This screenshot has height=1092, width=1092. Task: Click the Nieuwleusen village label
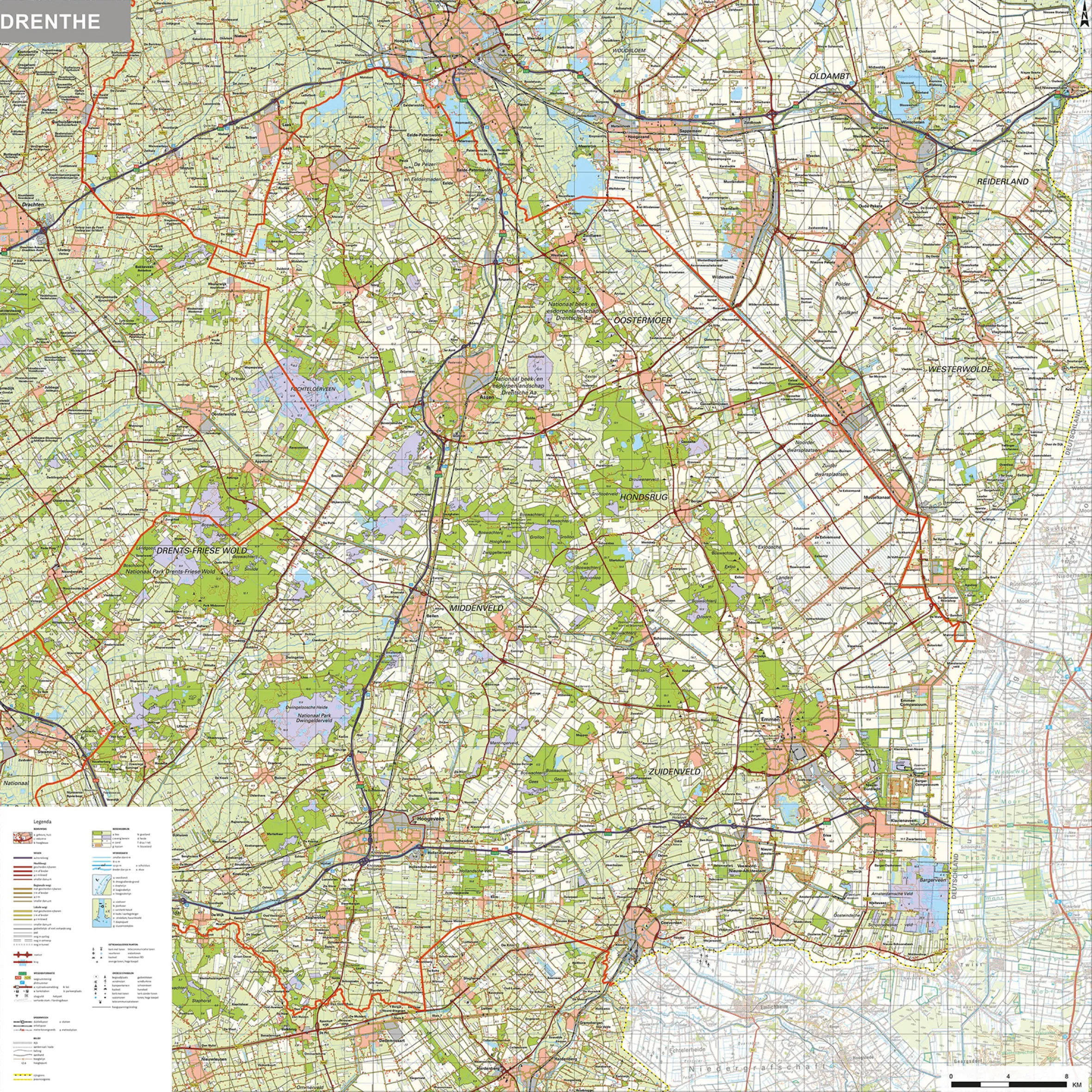click(x=214, y=1059)
